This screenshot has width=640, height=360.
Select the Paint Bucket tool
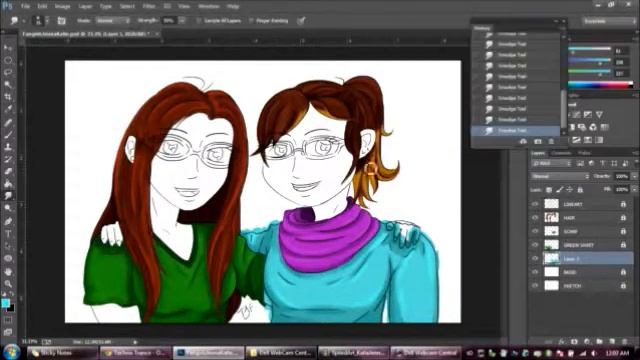[8, 184]
